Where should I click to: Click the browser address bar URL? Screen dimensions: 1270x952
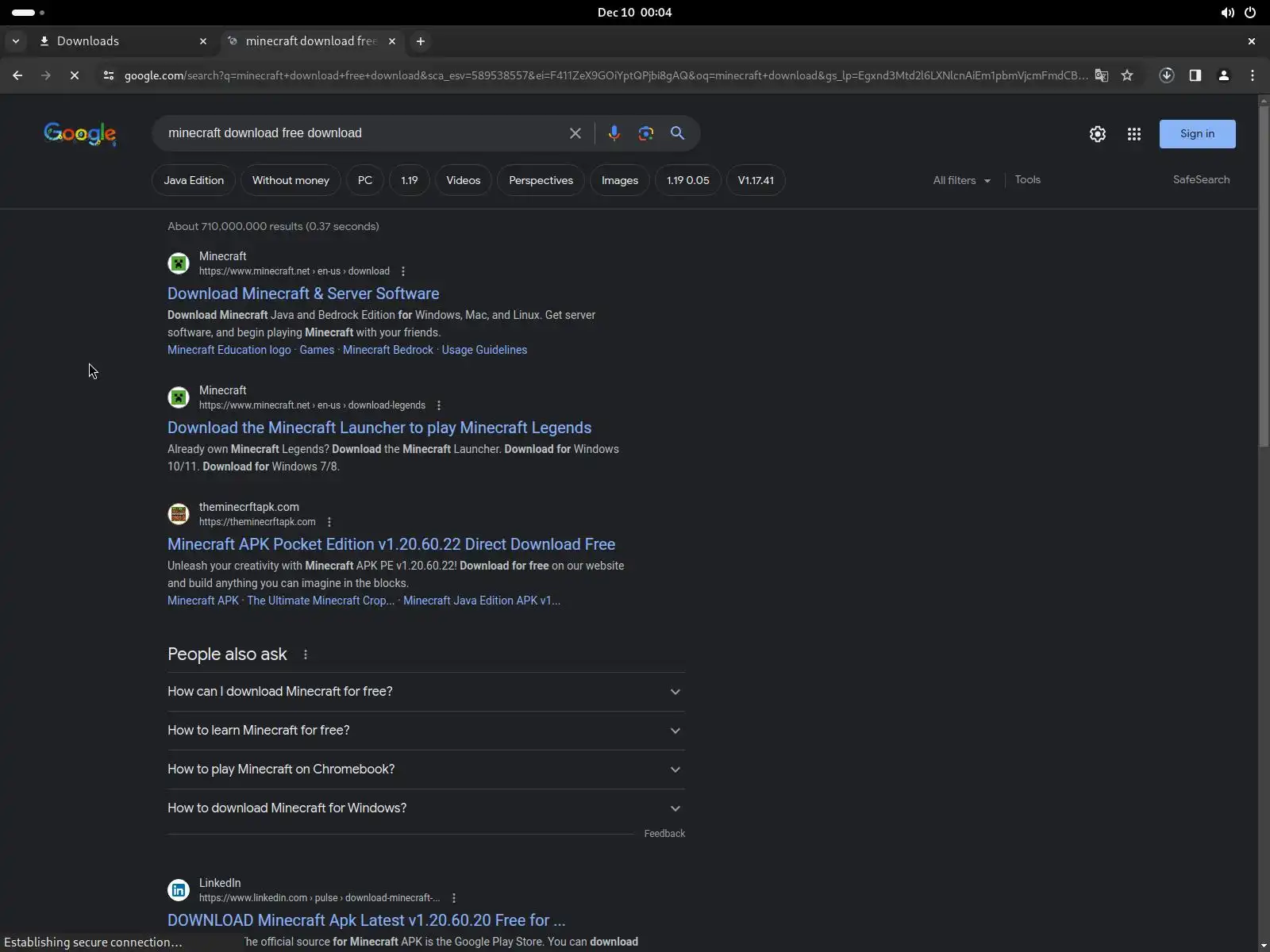click(x=606, y=75)
